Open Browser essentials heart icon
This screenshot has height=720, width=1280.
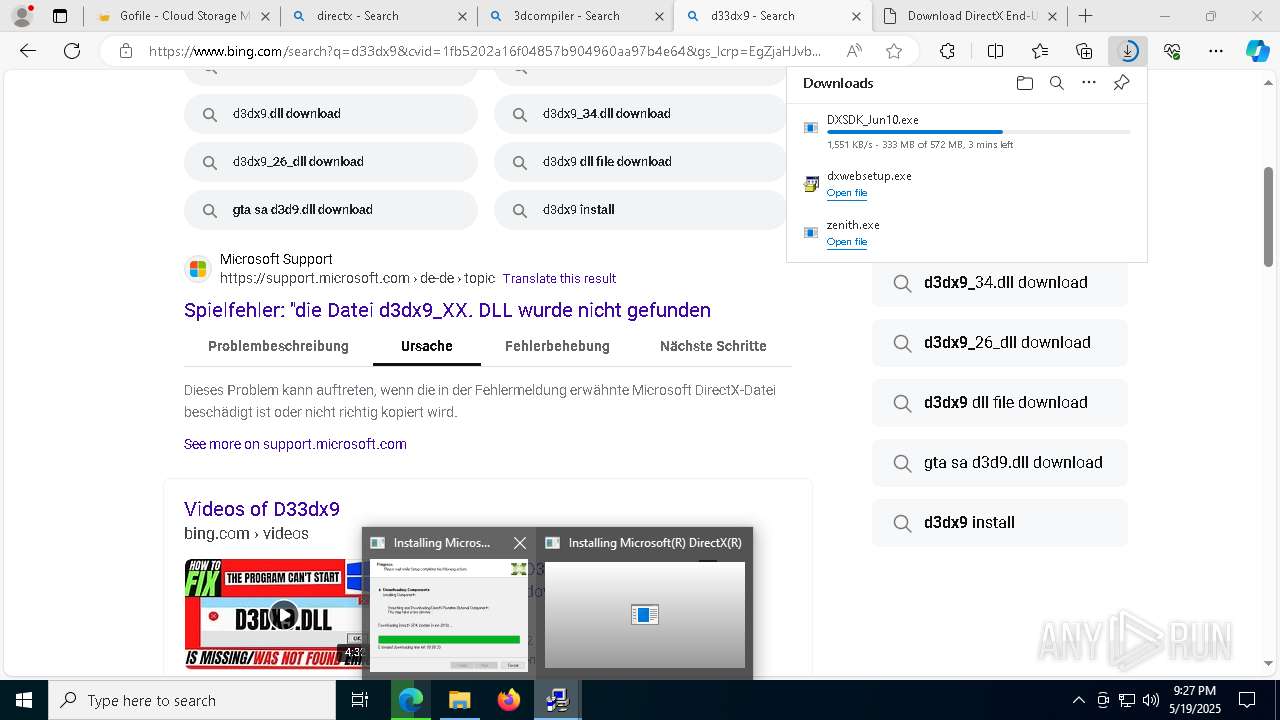click(1172, 51)
